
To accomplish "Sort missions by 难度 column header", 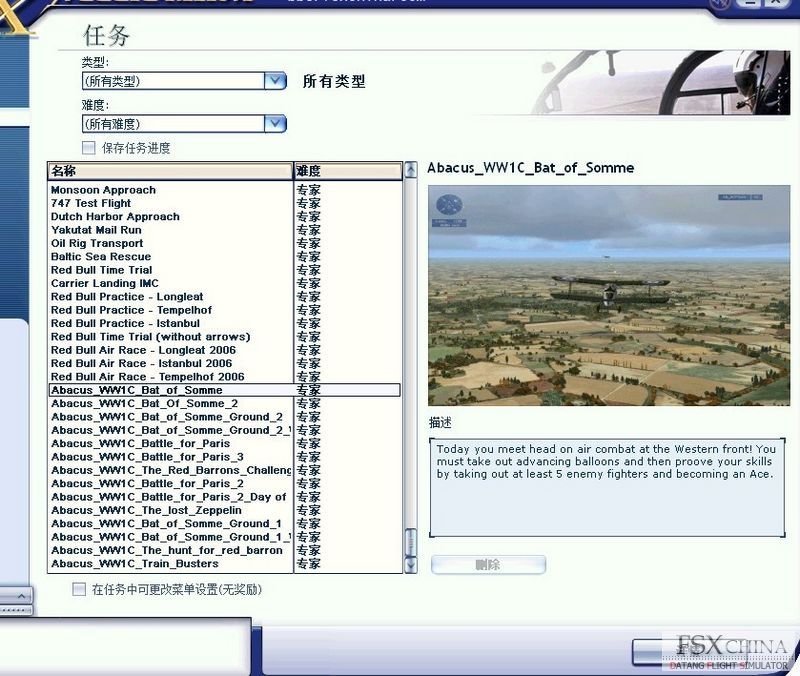I will [x=348, y=171].
